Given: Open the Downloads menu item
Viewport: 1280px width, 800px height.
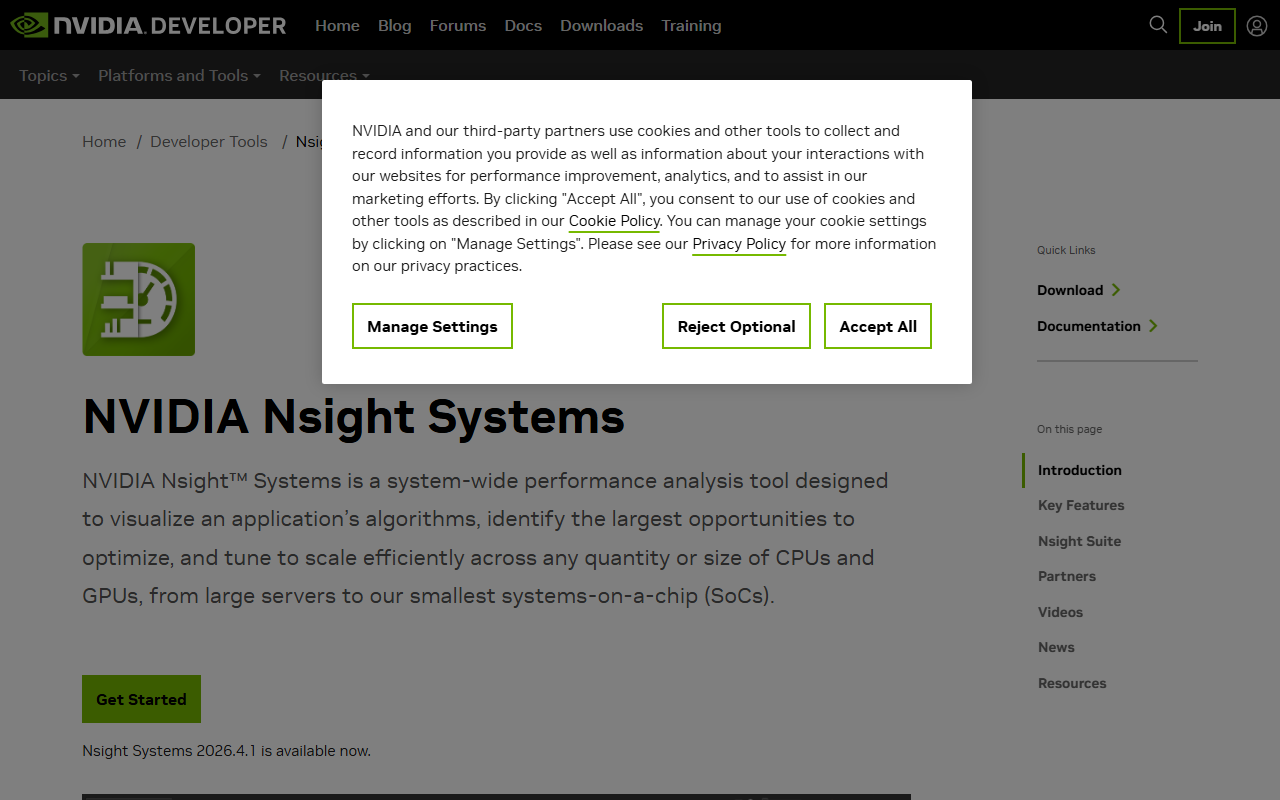Looking at the screenshot, I should [602, 26].
